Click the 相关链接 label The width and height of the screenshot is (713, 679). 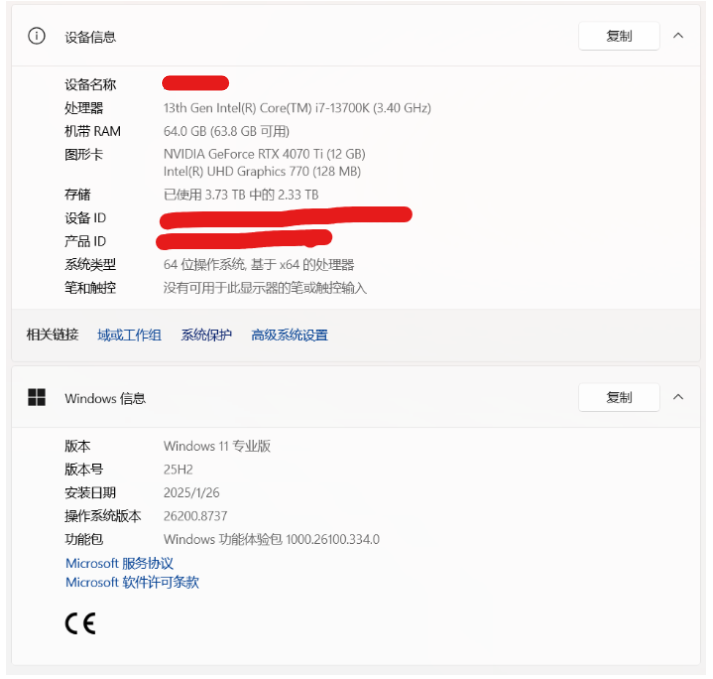point(53,335)
